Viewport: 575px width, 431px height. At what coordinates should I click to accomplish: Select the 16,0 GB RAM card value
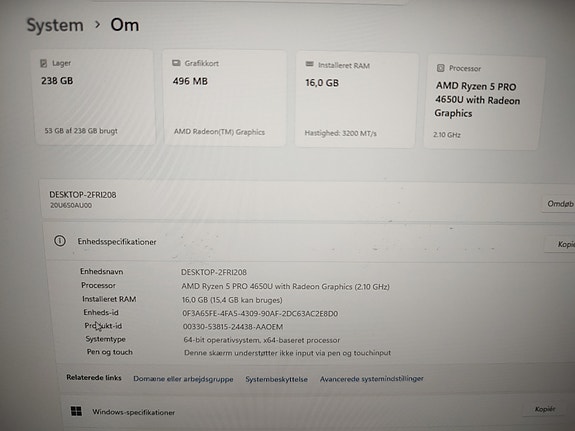[x=322, y=83]
